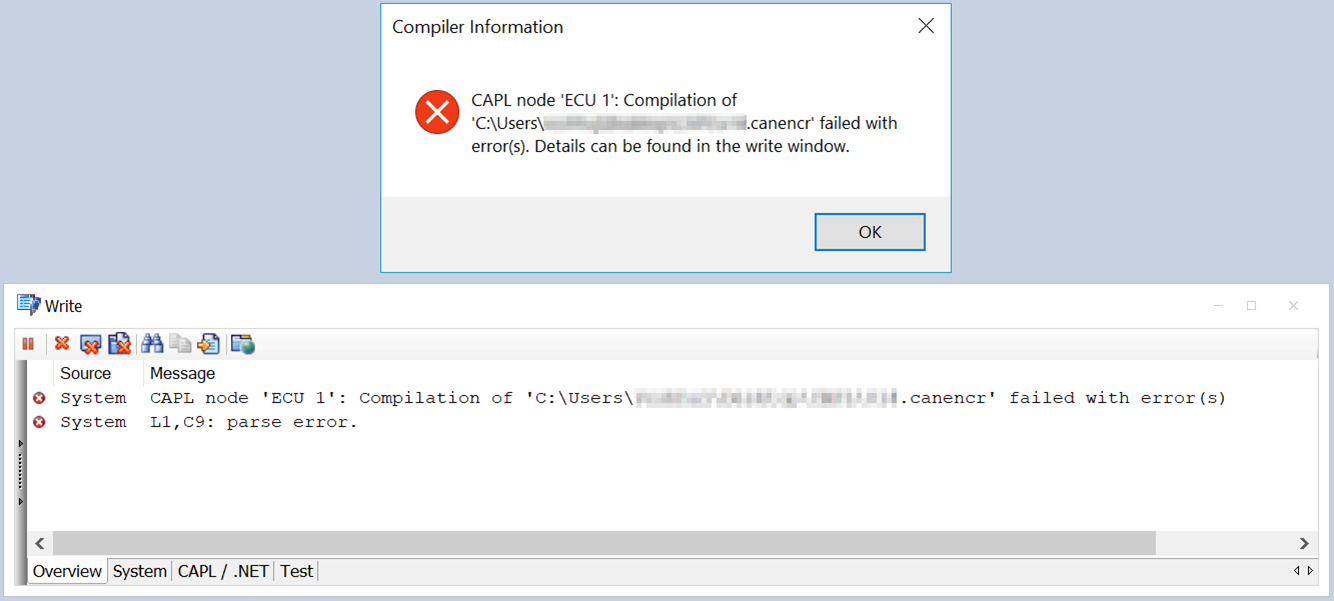
Task: Open the Test tab
Action: pos(296,571)
